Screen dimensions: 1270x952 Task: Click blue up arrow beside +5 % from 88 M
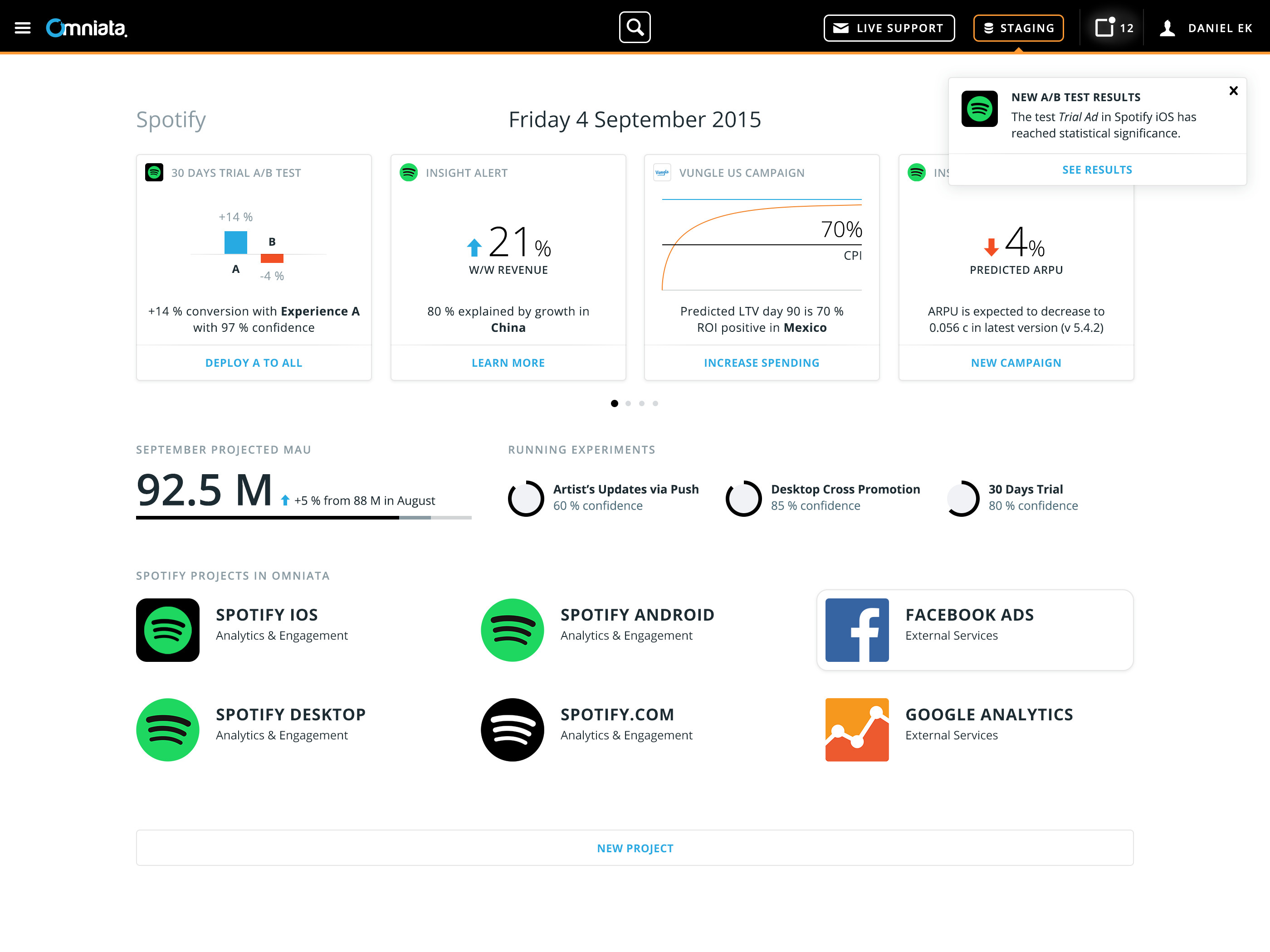tap(285, 500)
